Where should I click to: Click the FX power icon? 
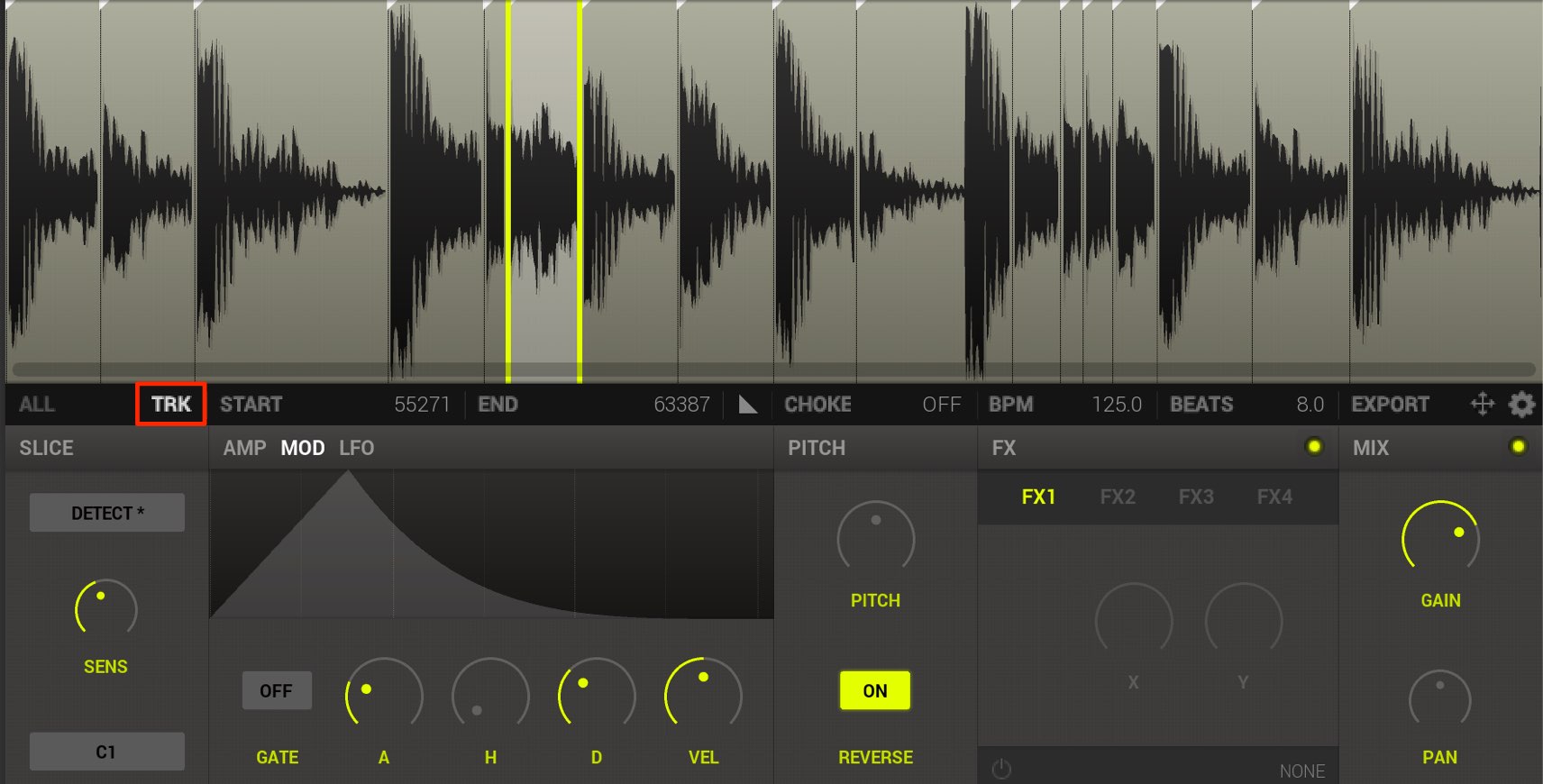point(1001,770)
